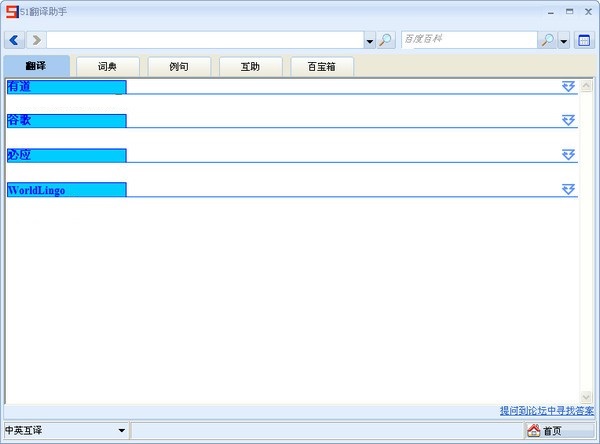This screenshot has width=600, height=444.
Task: Click the home icon beside 首页
Action: 534,431
